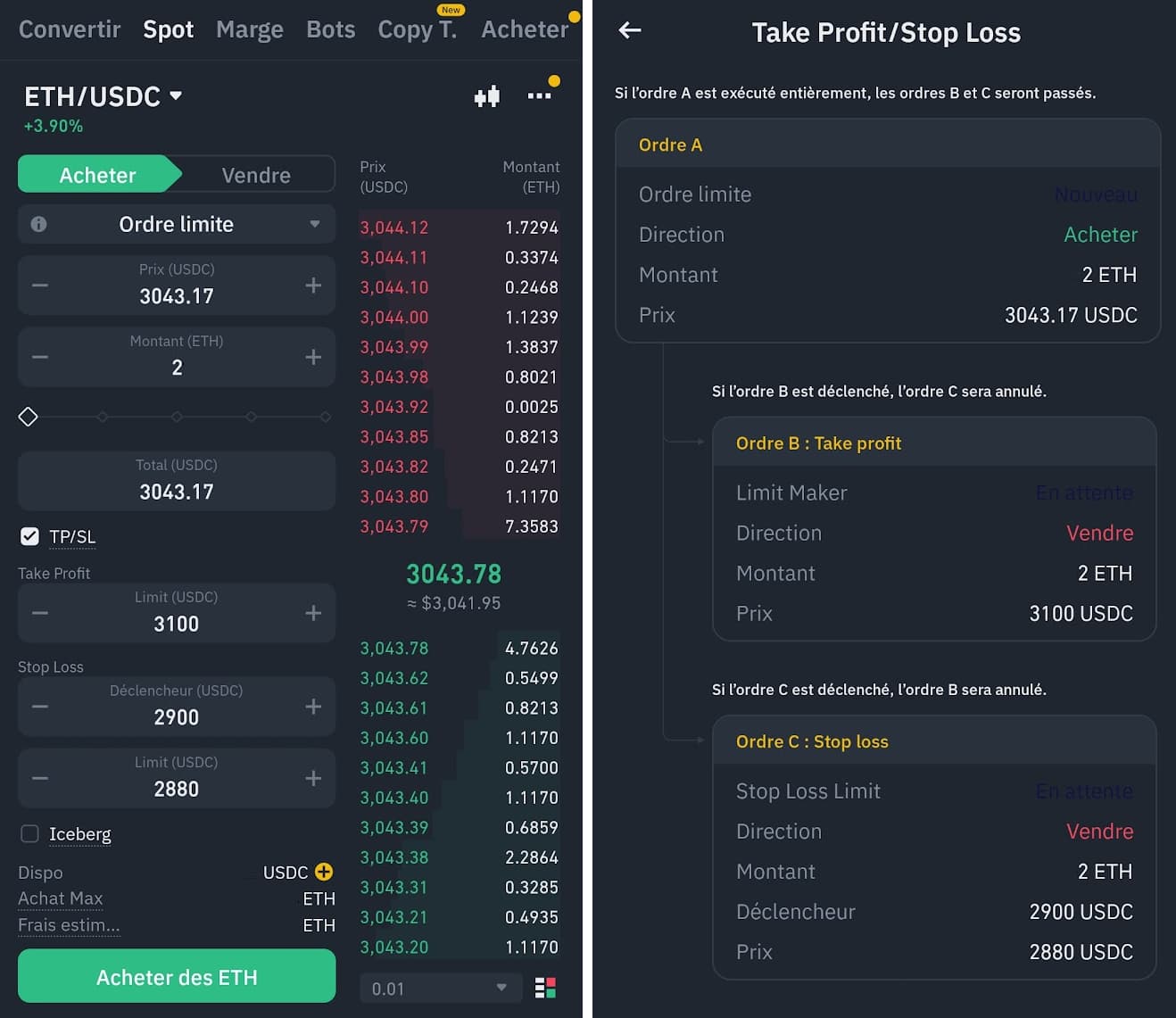Screen dimensions: 1176x1018
Task: Click the info icon next to Ordre limite
Action: [38, 224]
